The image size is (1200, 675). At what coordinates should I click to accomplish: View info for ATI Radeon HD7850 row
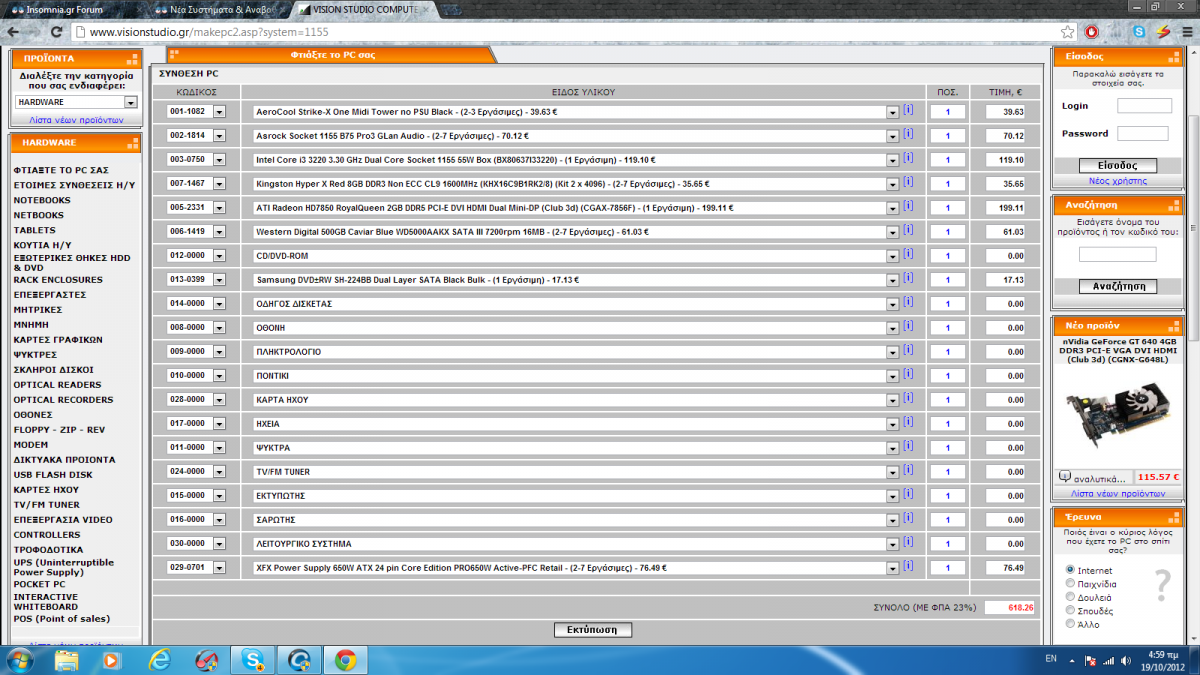tap(908, 205)
